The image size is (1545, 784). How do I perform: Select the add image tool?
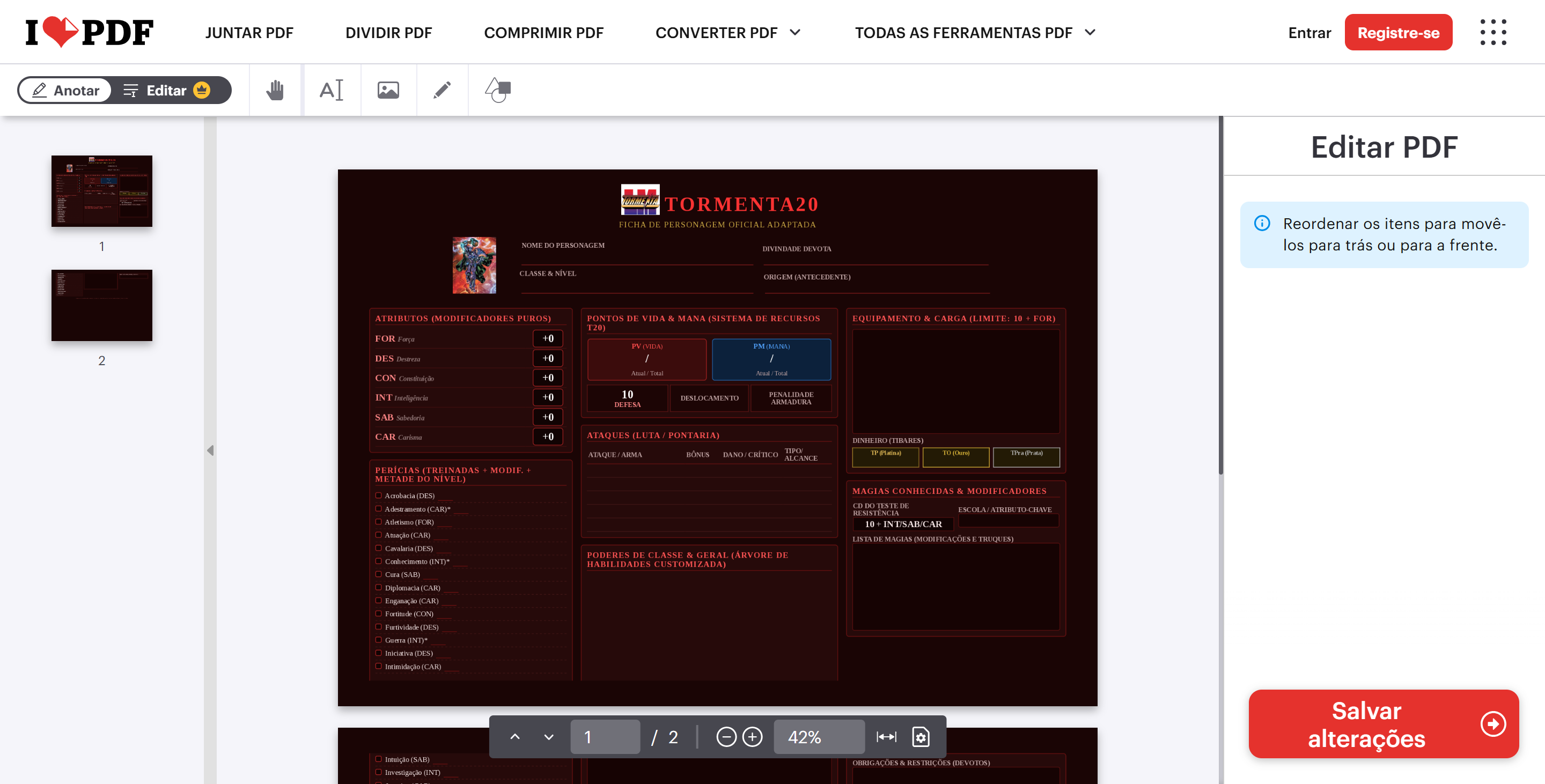click(388, 91)
